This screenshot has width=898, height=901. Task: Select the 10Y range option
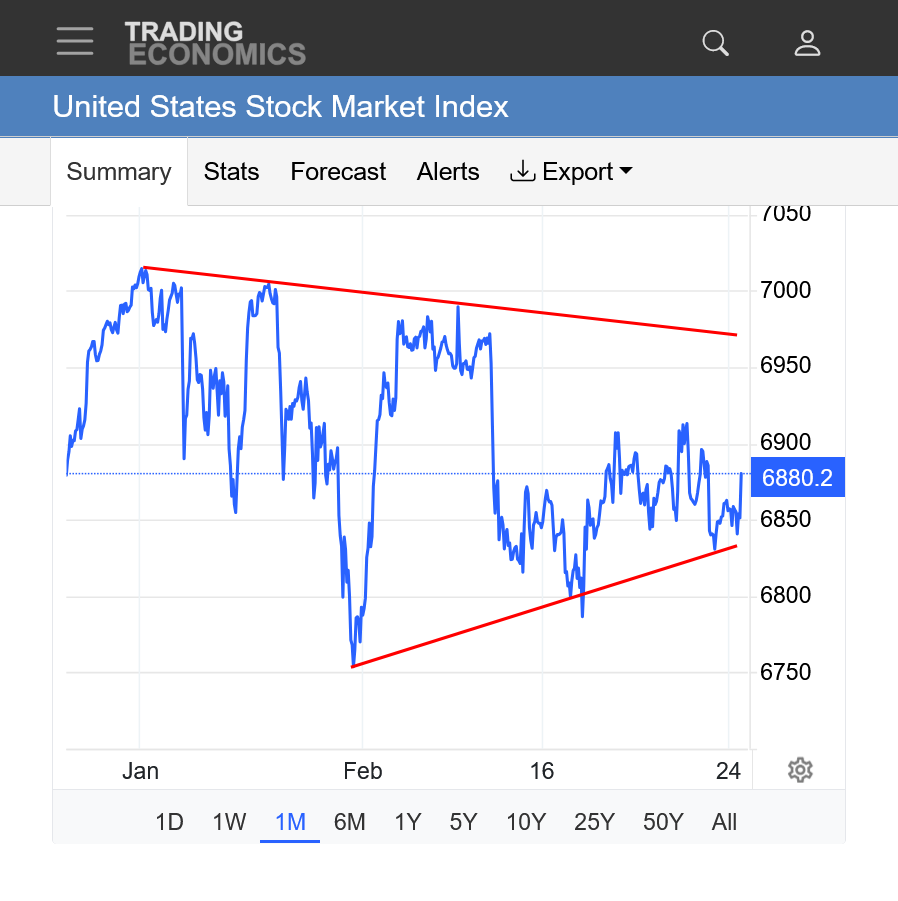point(526,822)
